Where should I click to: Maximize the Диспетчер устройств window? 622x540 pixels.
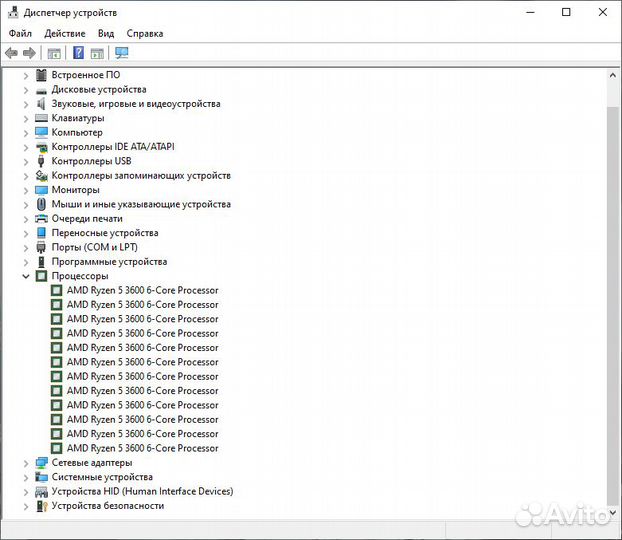(566, 12)
